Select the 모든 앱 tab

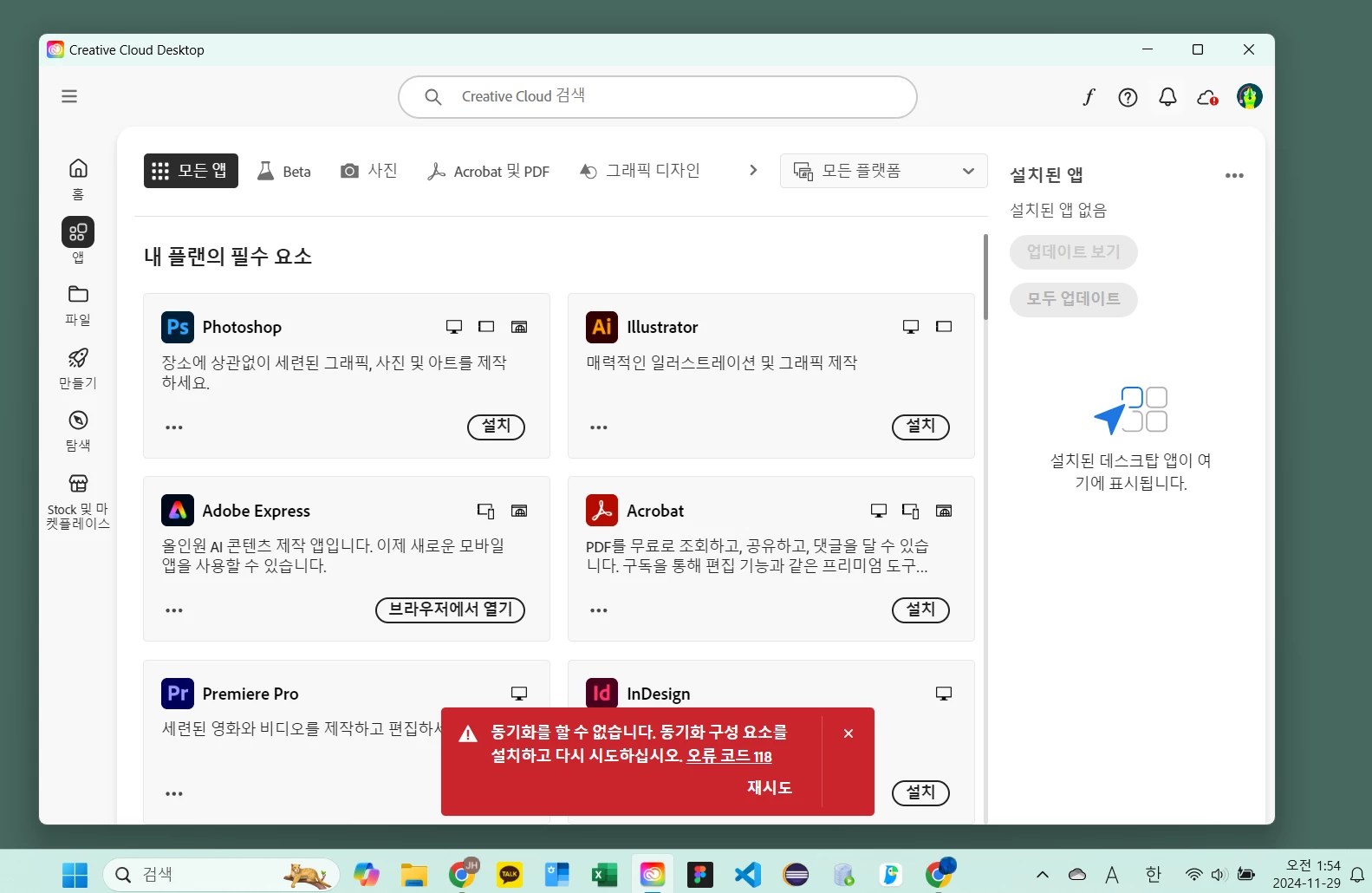[191, 171]
